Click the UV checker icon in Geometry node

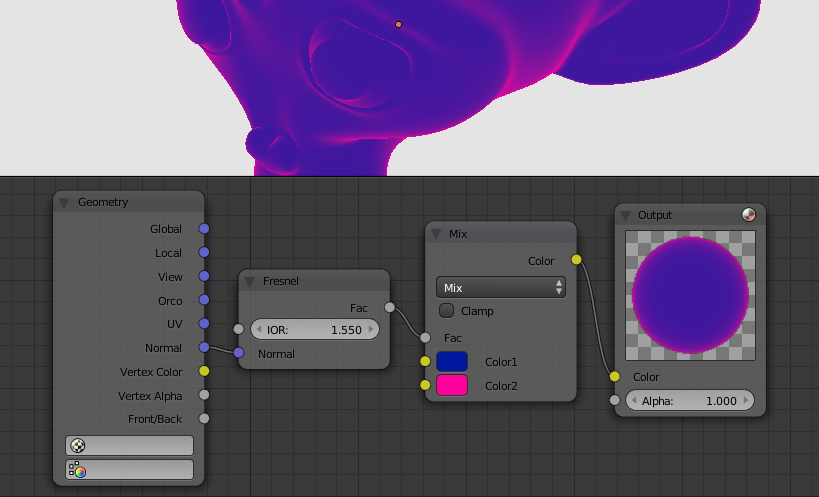[78, 445]
